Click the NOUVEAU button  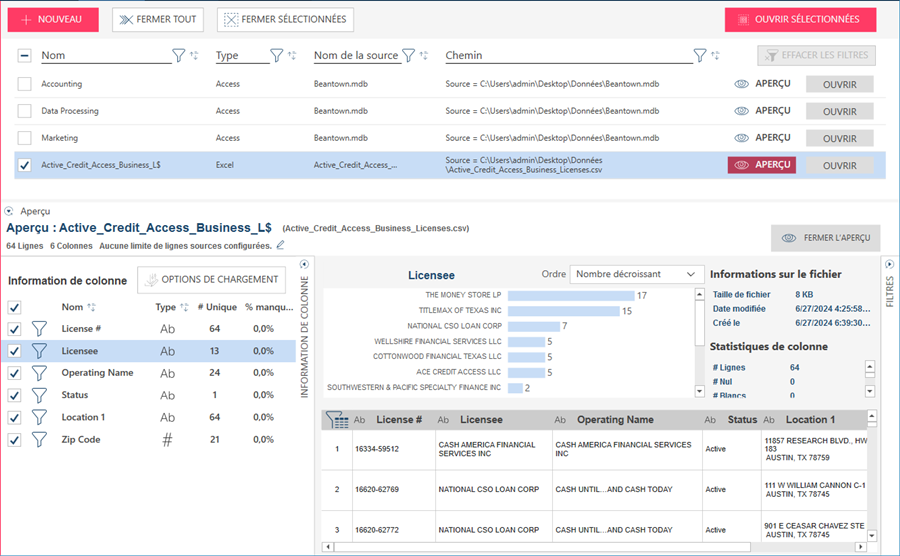pyautogui.click(x=52, y=19)
